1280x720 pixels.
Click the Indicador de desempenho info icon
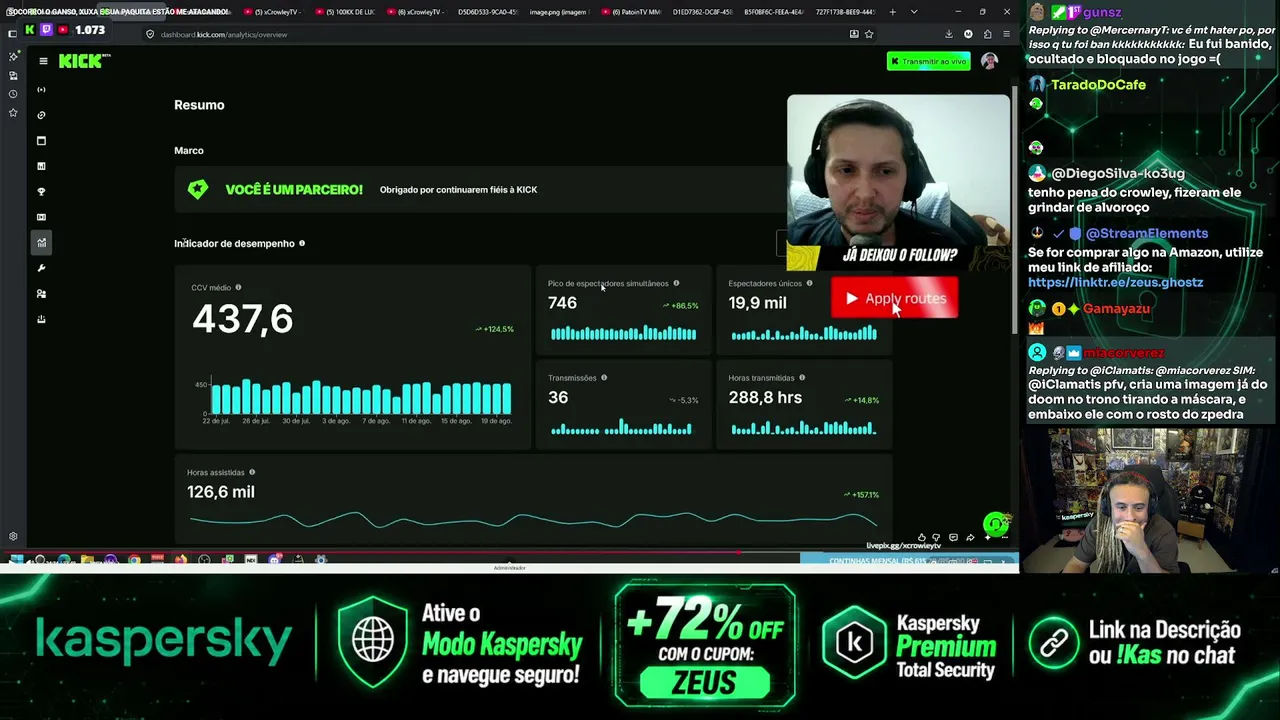tap(302, 243)
